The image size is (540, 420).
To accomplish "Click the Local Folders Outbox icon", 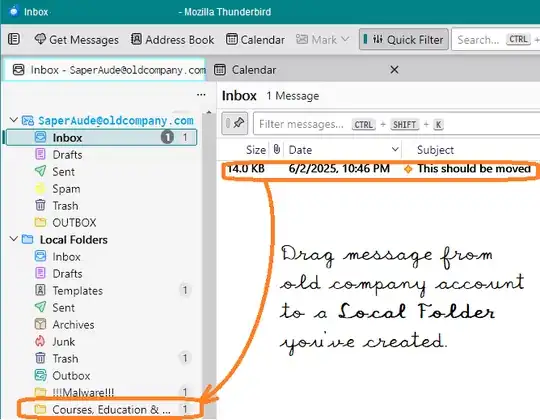I will (40, 375).
